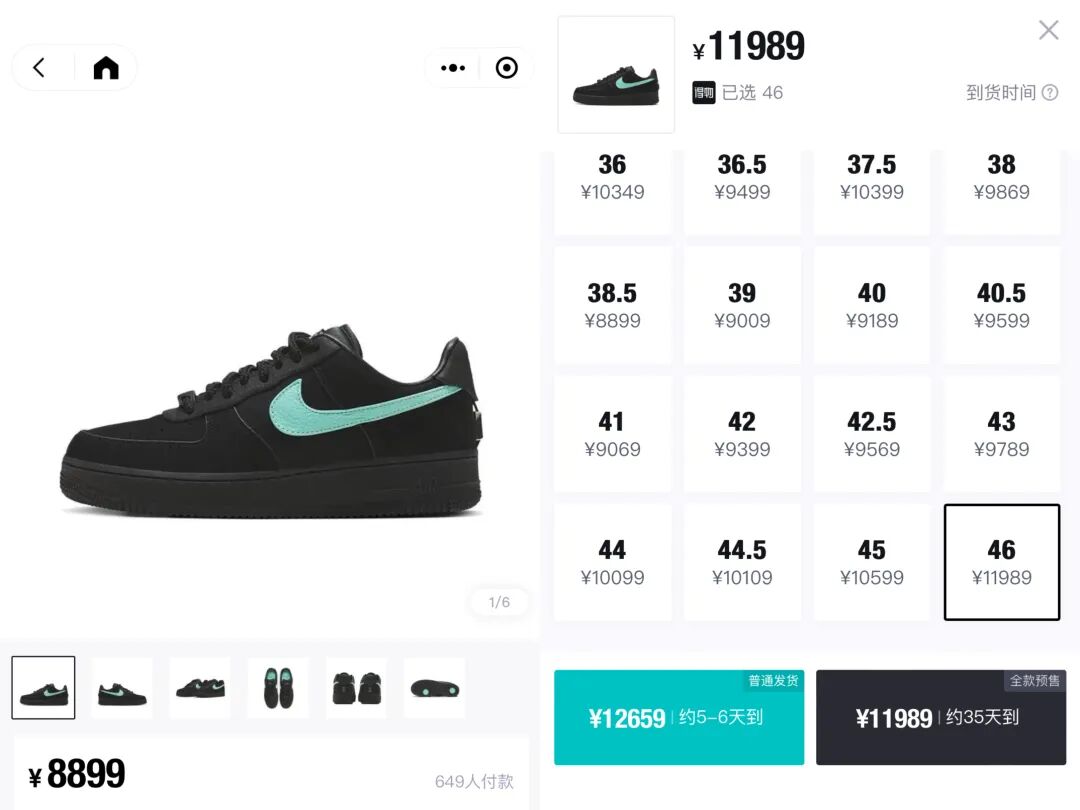Open the three-dot more options menu
The width and height of the screenshot is (1080, 810).
click(x=453, y=68)
